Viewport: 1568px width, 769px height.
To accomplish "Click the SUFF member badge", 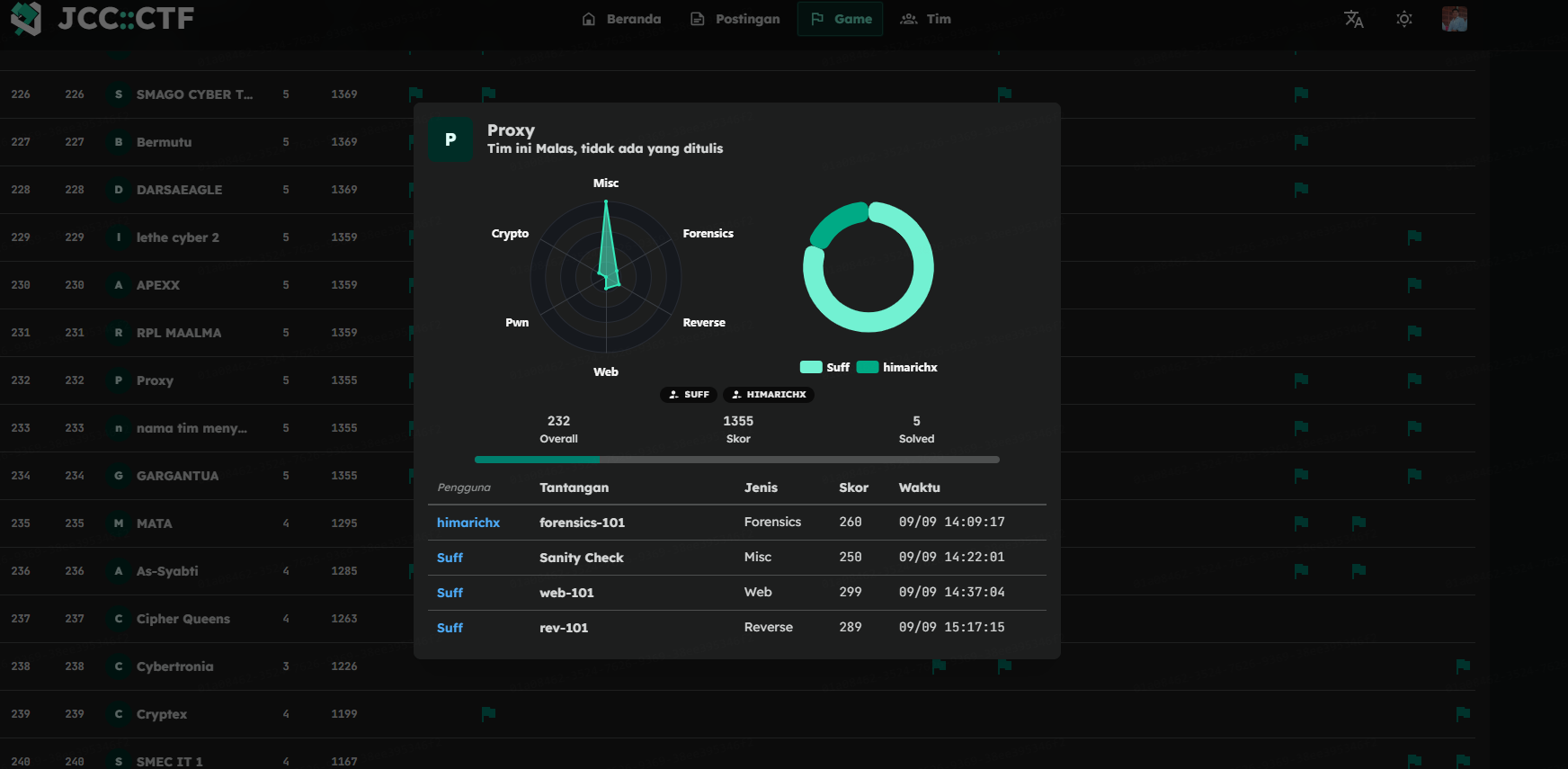I will click(x=689, y=395).
